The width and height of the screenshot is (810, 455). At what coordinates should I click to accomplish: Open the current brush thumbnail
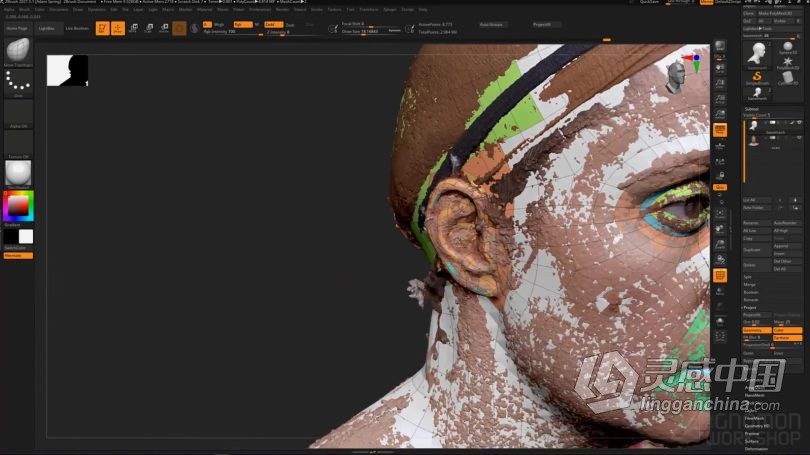coord(18,51)
